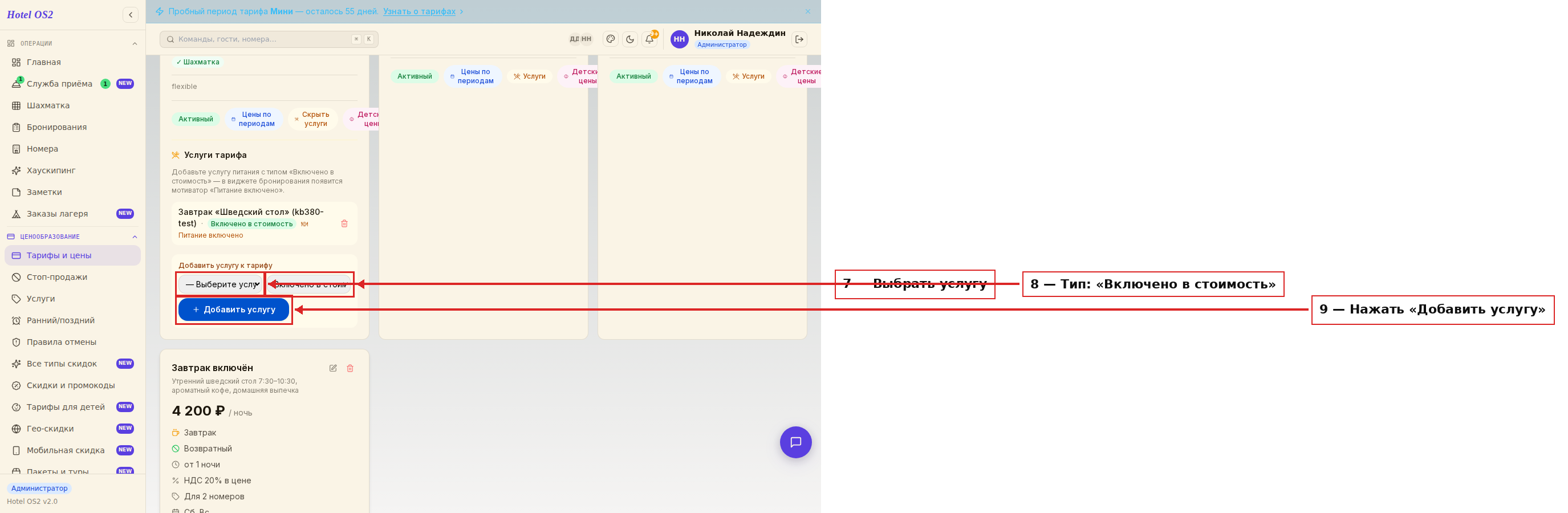The image size is (1568, 513).
Task: Click the Добавить услугу button
Action: click(x=234, y=310)
